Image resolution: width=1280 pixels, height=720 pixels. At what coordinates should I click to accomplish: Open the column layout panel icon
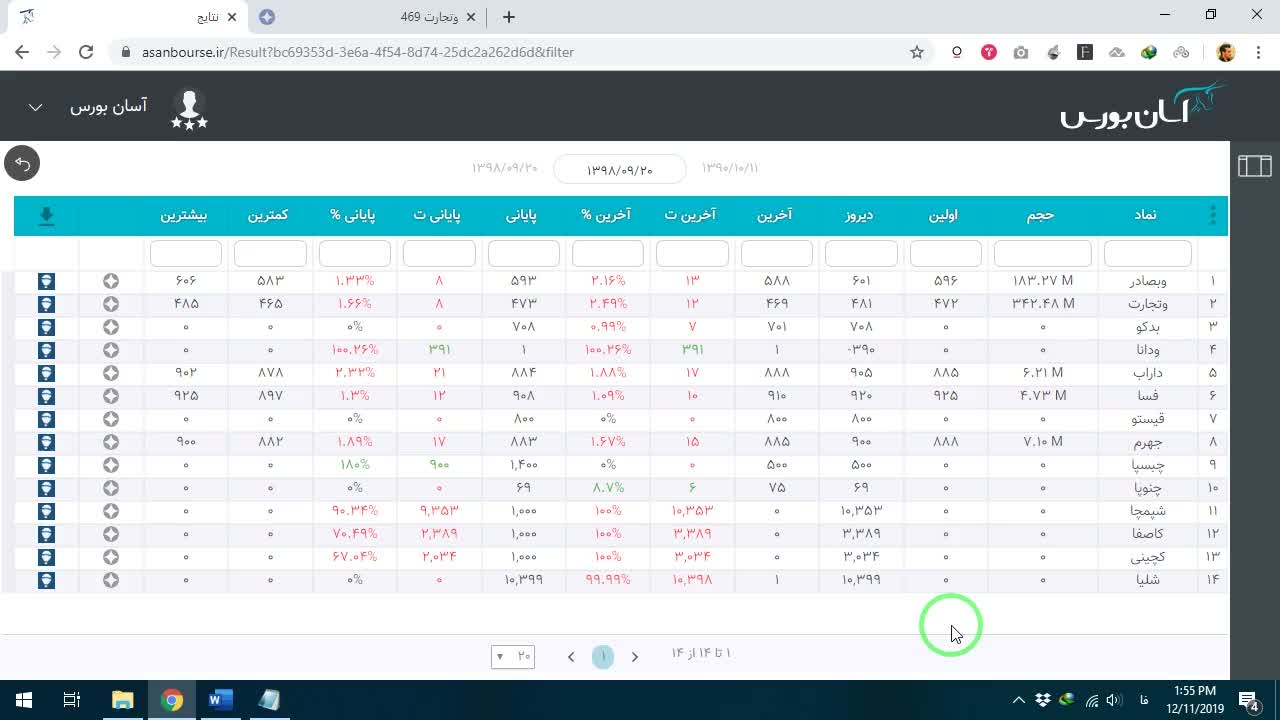pyautogui.click(x=1254, y=166)
